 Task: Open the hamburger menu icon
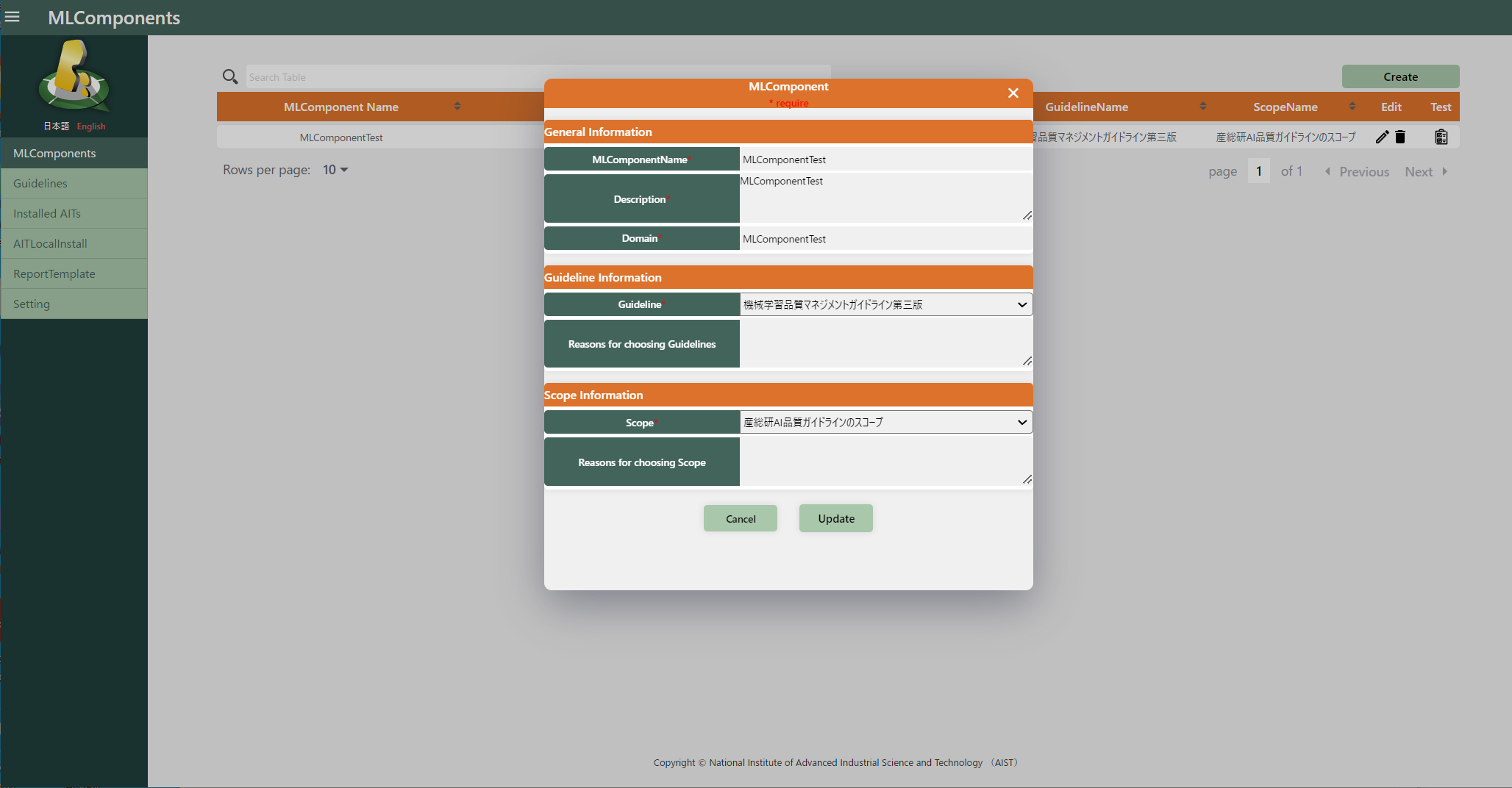point(13,17)
